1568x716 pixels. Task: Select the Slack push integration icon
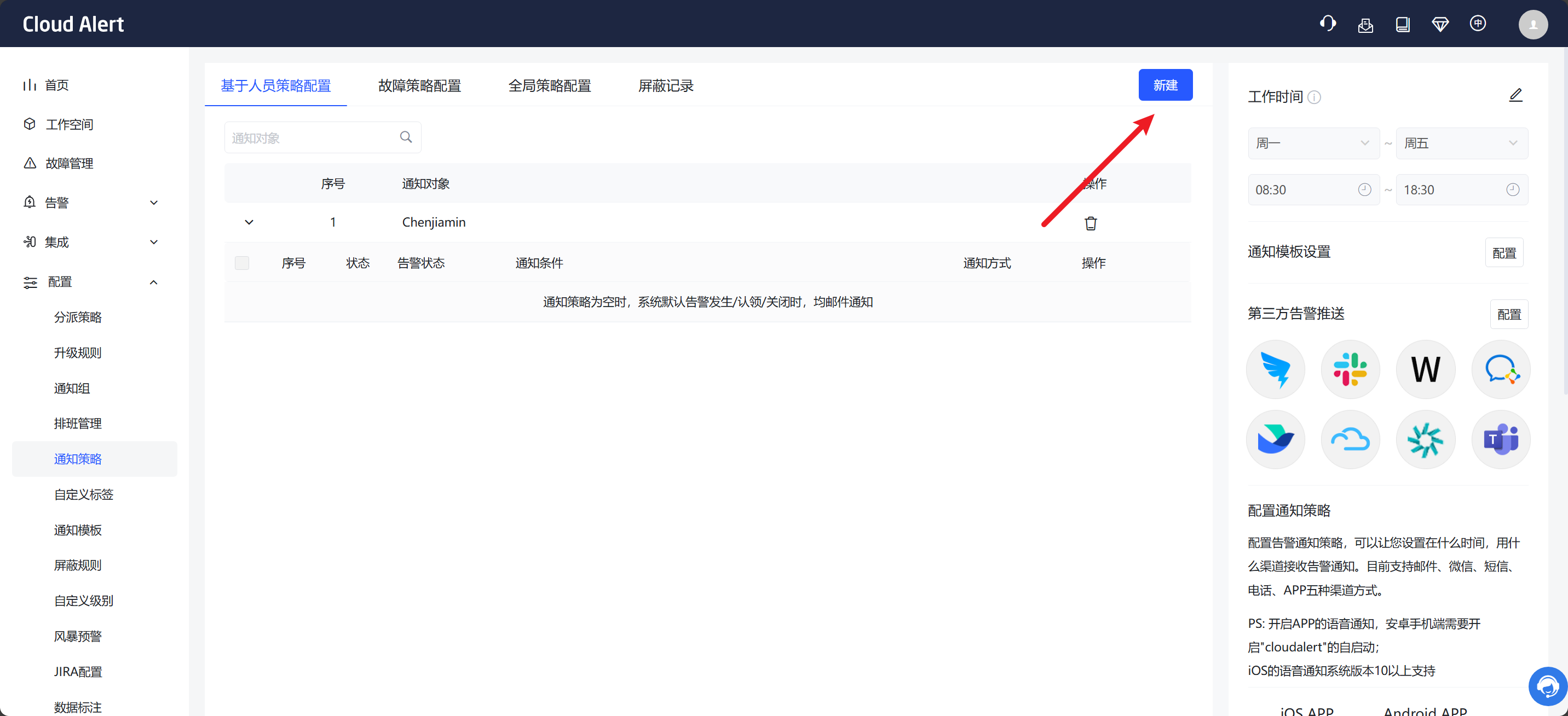coord(1350,369)
